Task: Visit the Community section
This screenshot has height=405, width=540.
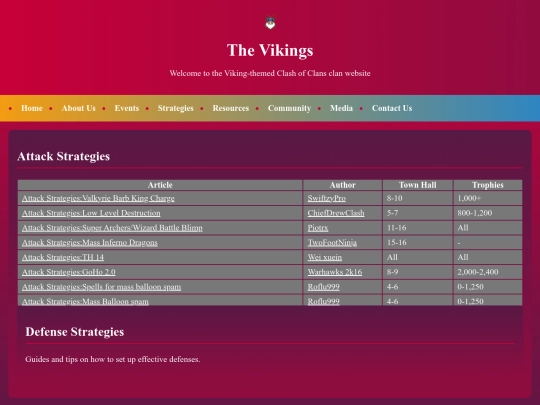Action: [x=289, y=108]
